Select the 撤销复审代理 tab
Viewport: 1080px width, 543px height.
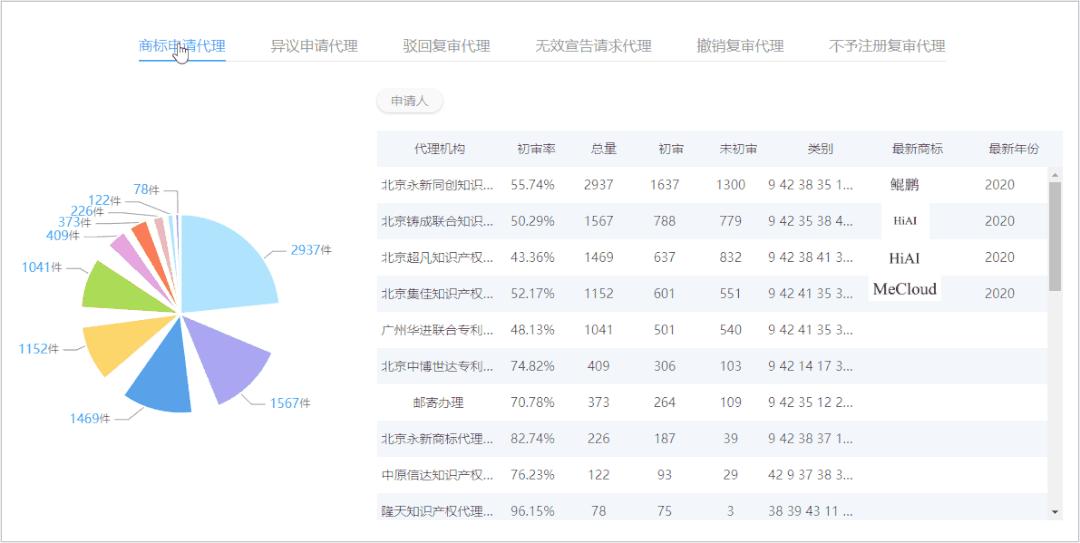[740, 46]
